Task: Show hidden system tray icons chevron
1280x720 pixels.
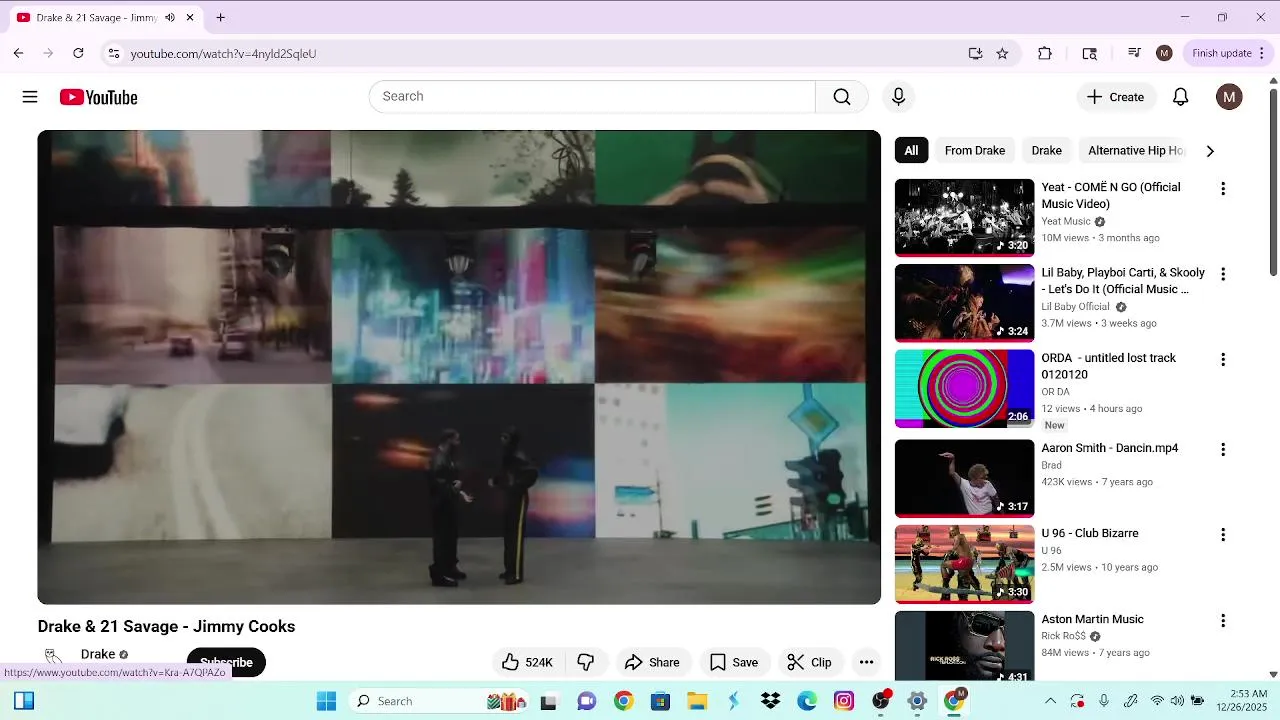Action: point(1050,701)
